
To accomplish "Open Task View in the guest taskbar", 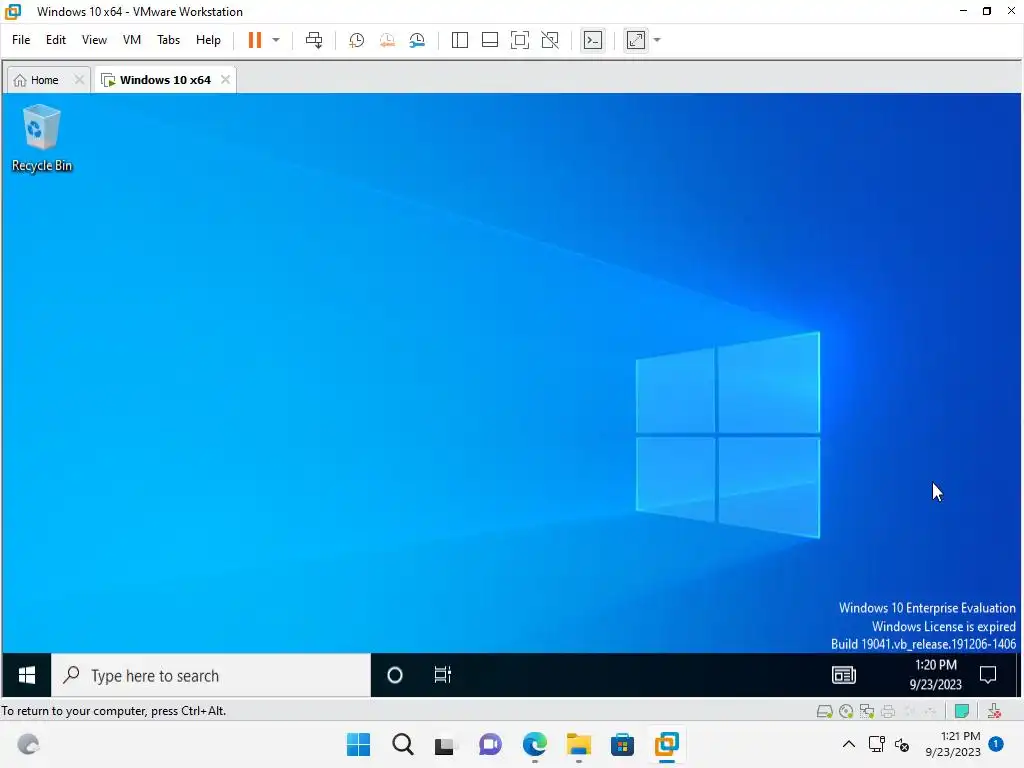I will click(443, 675).
